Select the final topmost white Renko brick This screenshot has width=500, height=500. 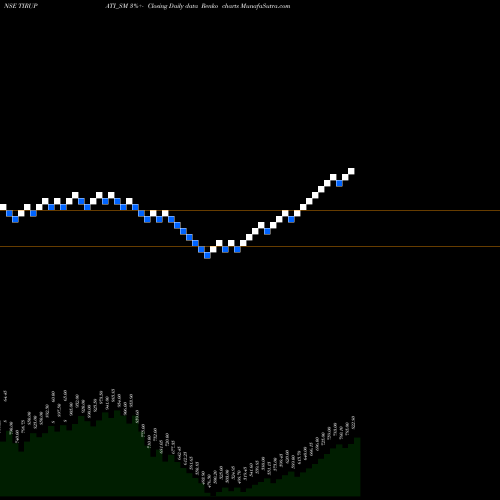[351, 171]
